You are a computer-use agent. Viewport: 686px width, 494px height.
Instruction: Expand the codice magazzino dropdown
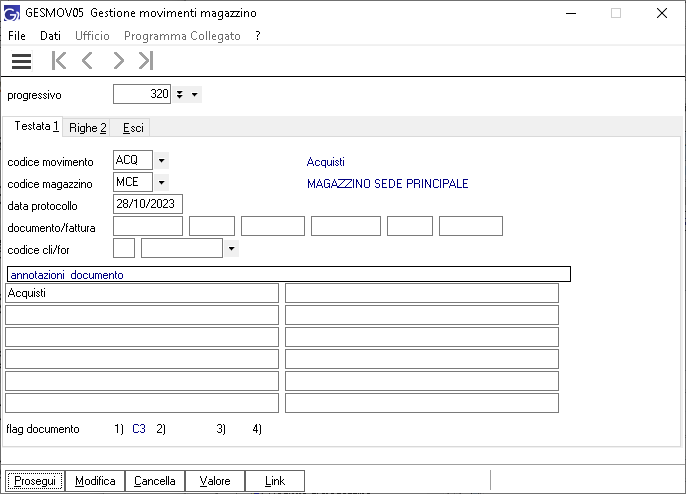tap(161, 182)
